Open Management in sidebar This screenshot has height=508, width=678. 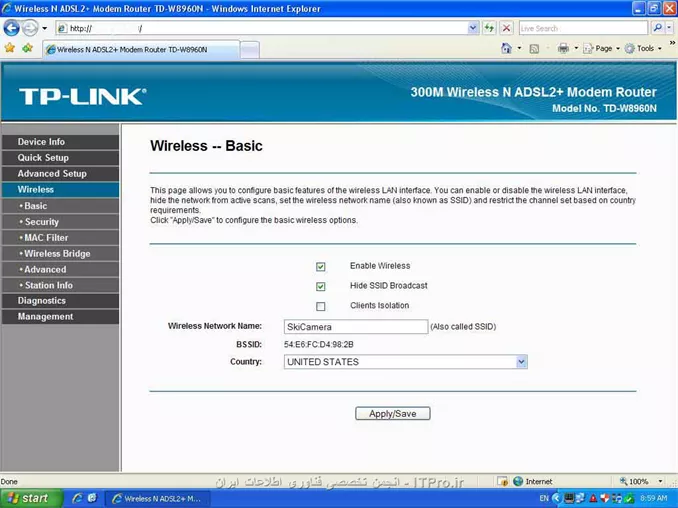pos(60,317)
